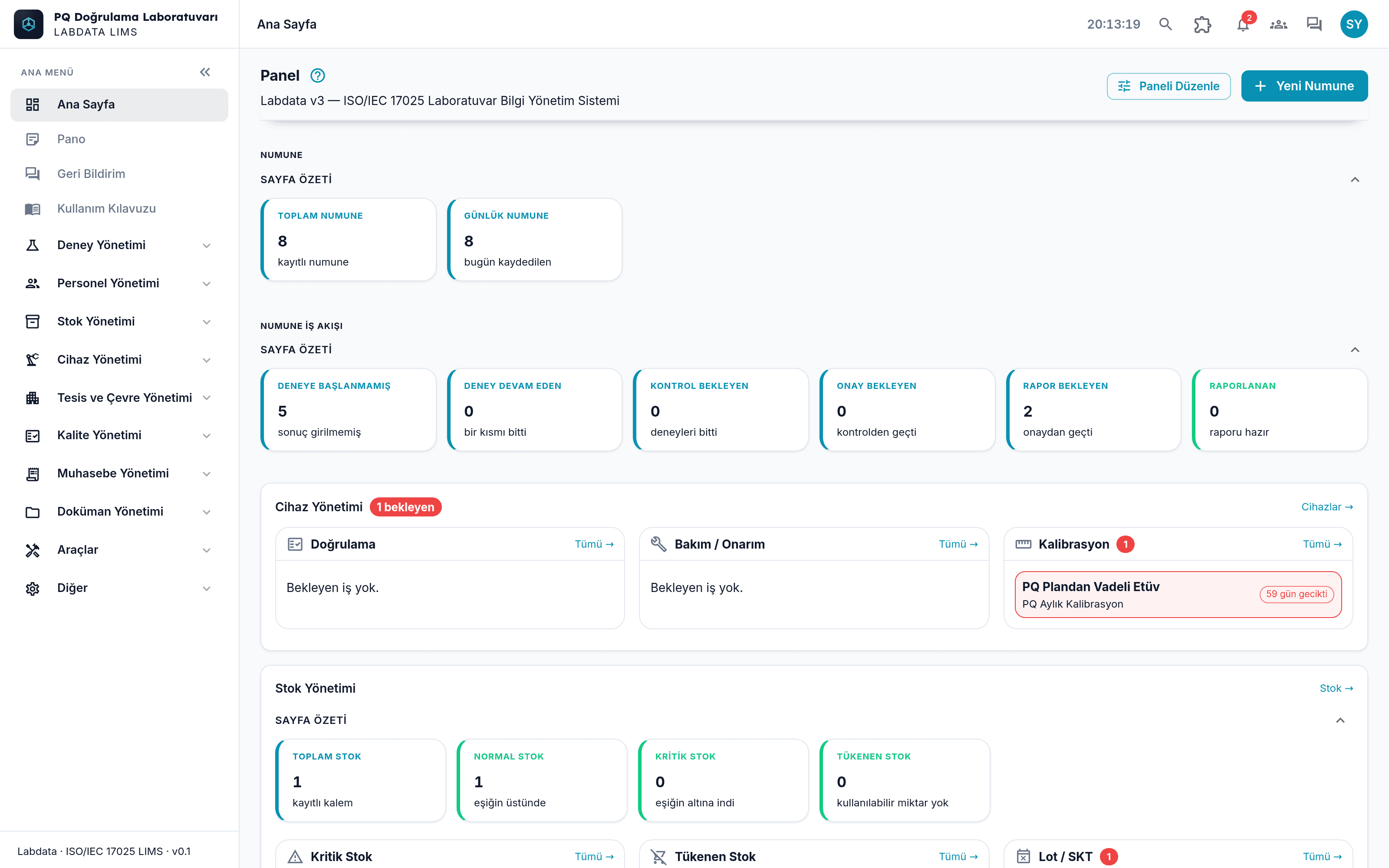1389x868 pixels.
Task: Click the Tesis ve Çevre Yönetimi building icon
Action: click(33, 398)
